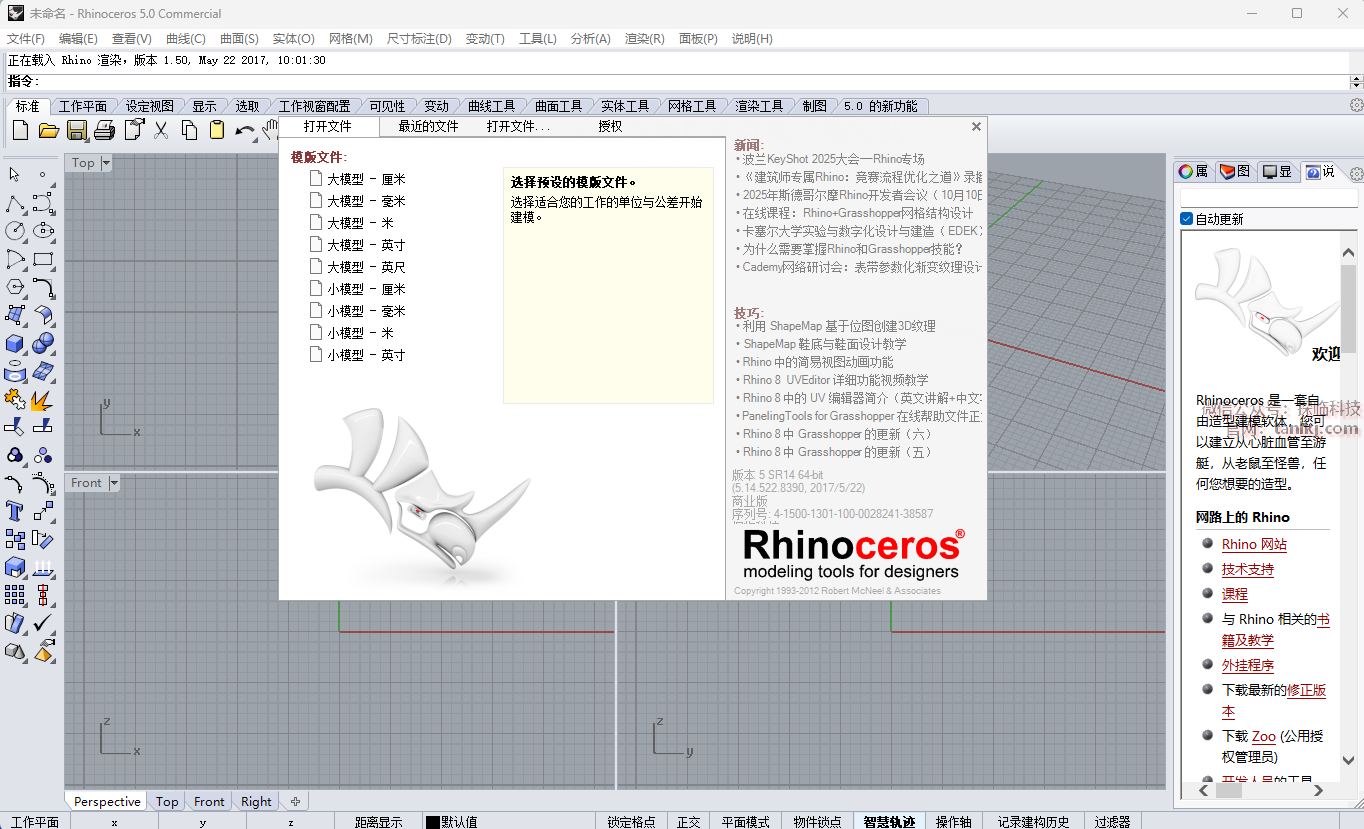1364x829 pixels.
Task: Switch to the 最近的文件 tab
Action: click(x=428, y=127)
